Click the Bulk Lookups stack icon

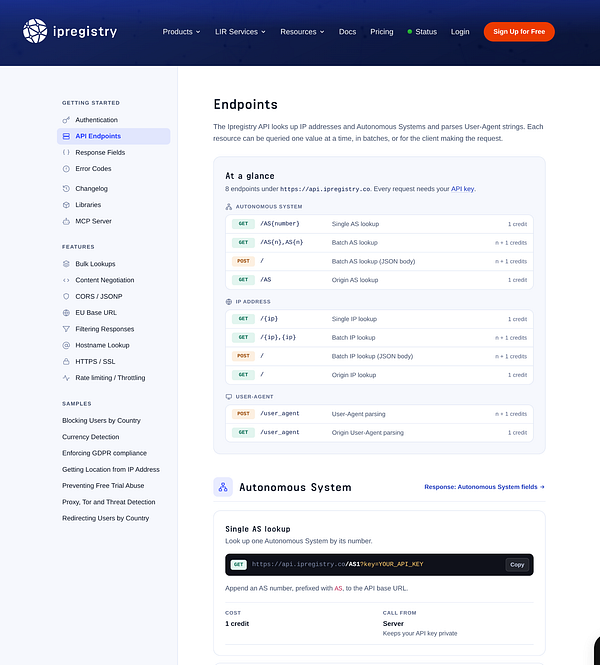[x=66, y=264]
